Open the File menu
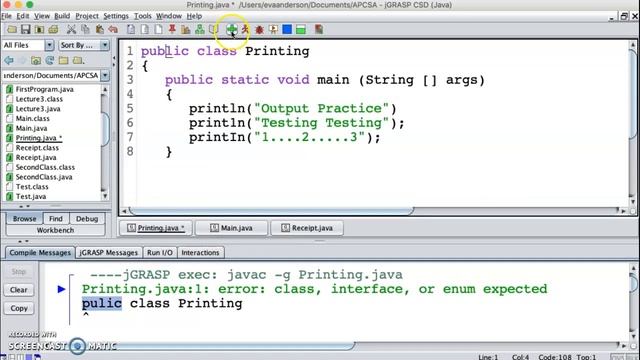The image size is (640, 360). point(7,16)
